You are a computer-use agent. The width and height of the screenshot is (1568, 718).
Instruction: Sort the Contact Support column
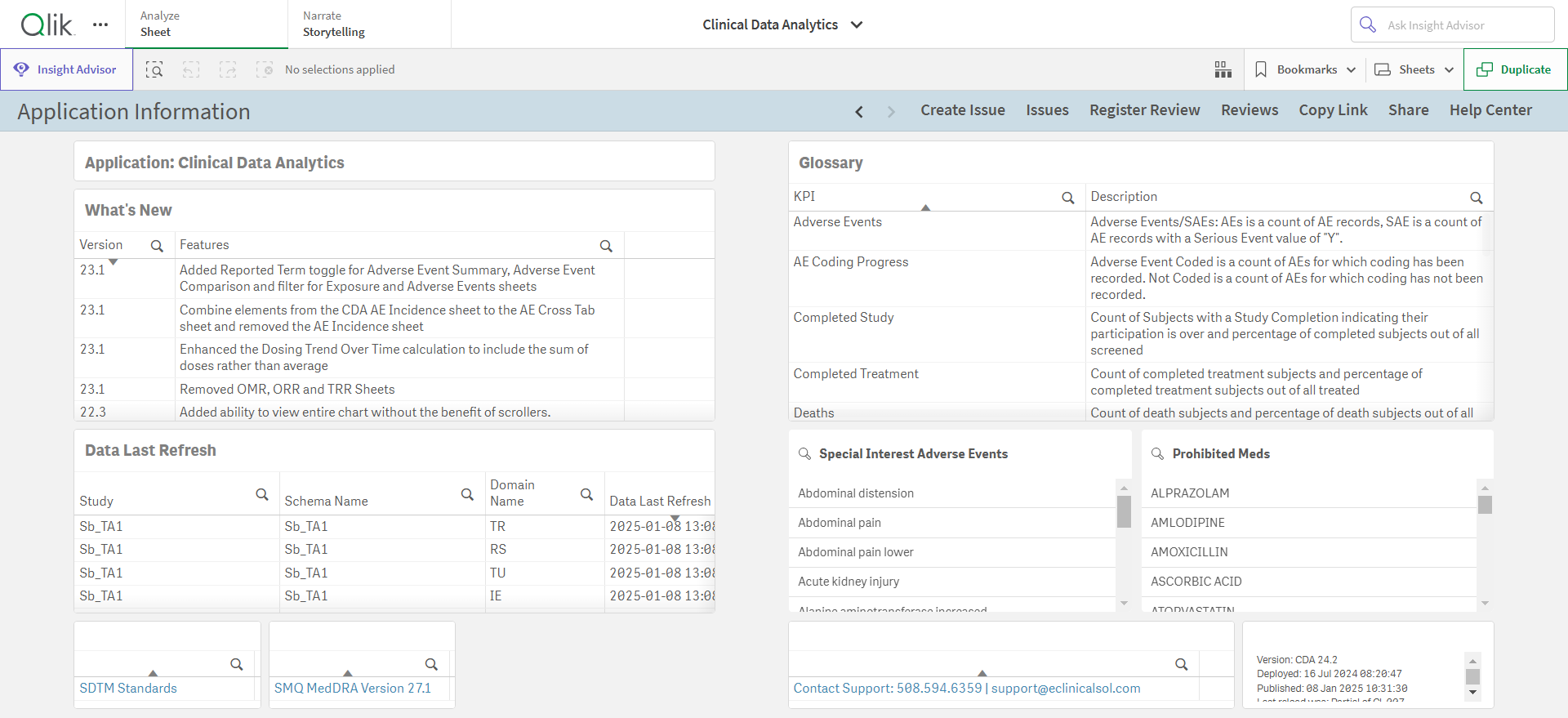coord(982,673)
